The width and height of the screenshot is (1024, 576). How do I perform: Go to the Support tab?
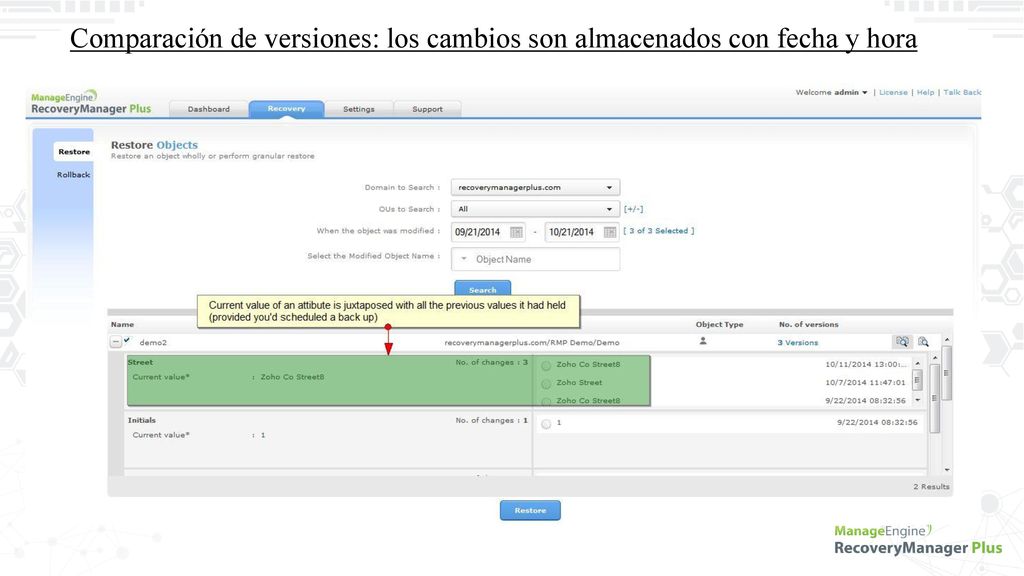coord(427,109)
